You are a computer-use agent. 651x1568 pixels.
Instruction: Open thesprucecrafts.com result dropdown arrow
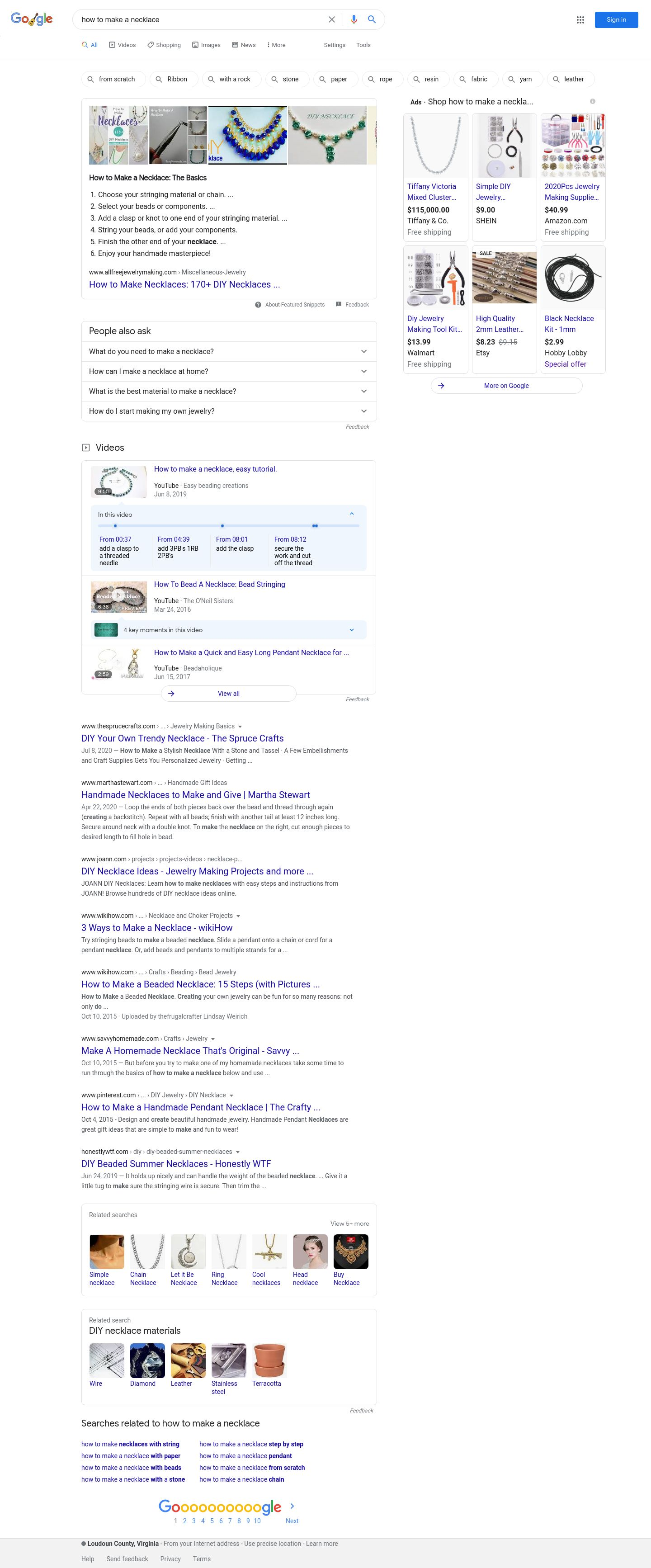tap(240, 727)
